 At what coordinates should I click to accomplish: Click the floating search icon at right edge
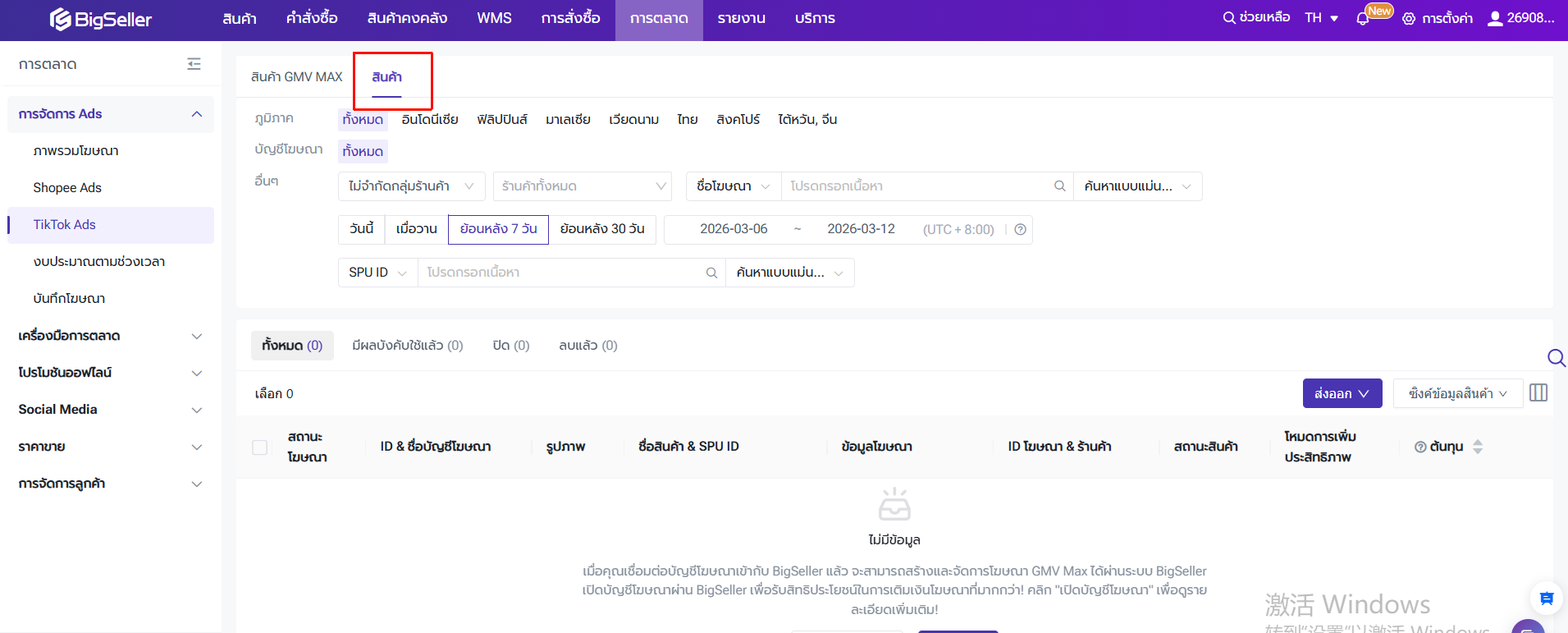click(1556, 358)
